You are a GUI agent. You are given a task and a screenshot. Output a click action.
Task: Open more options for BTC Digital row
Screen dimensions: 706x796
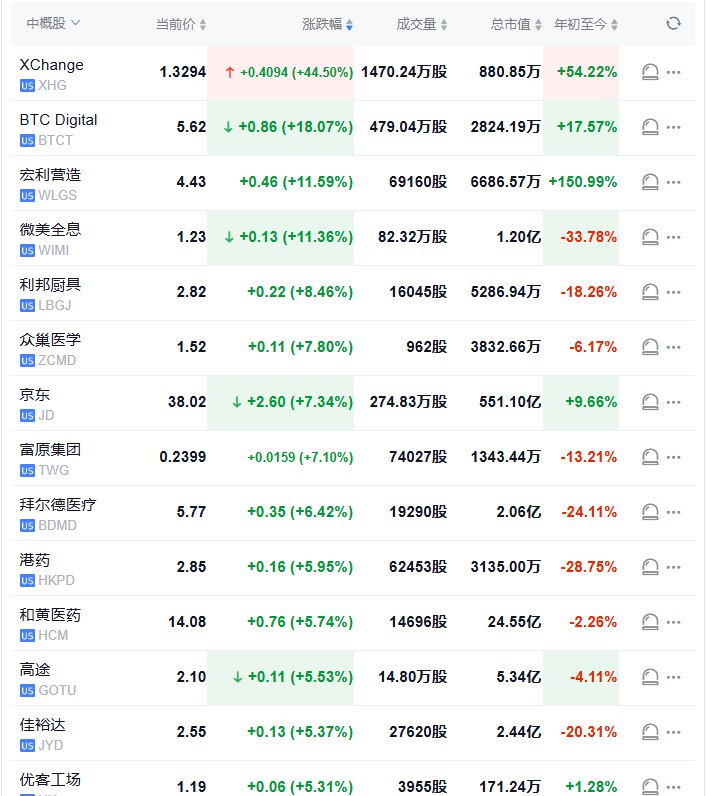tap(674, 127)
